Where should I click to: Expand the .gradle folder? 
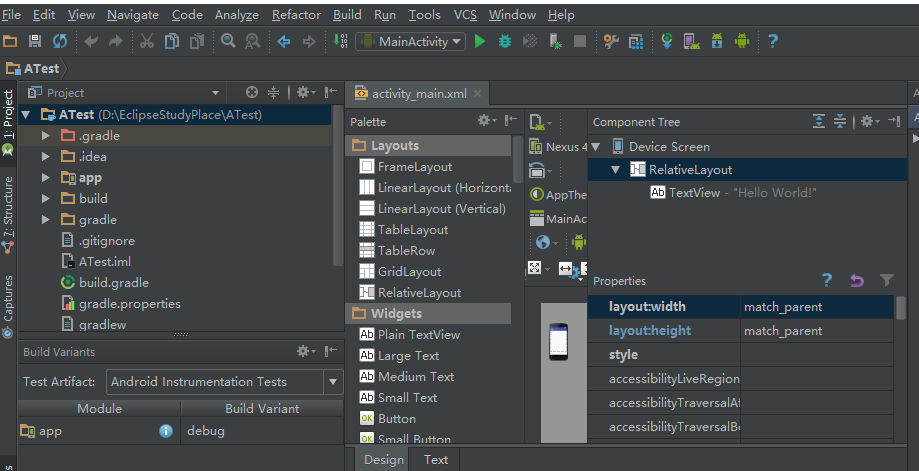click(46, 136)
